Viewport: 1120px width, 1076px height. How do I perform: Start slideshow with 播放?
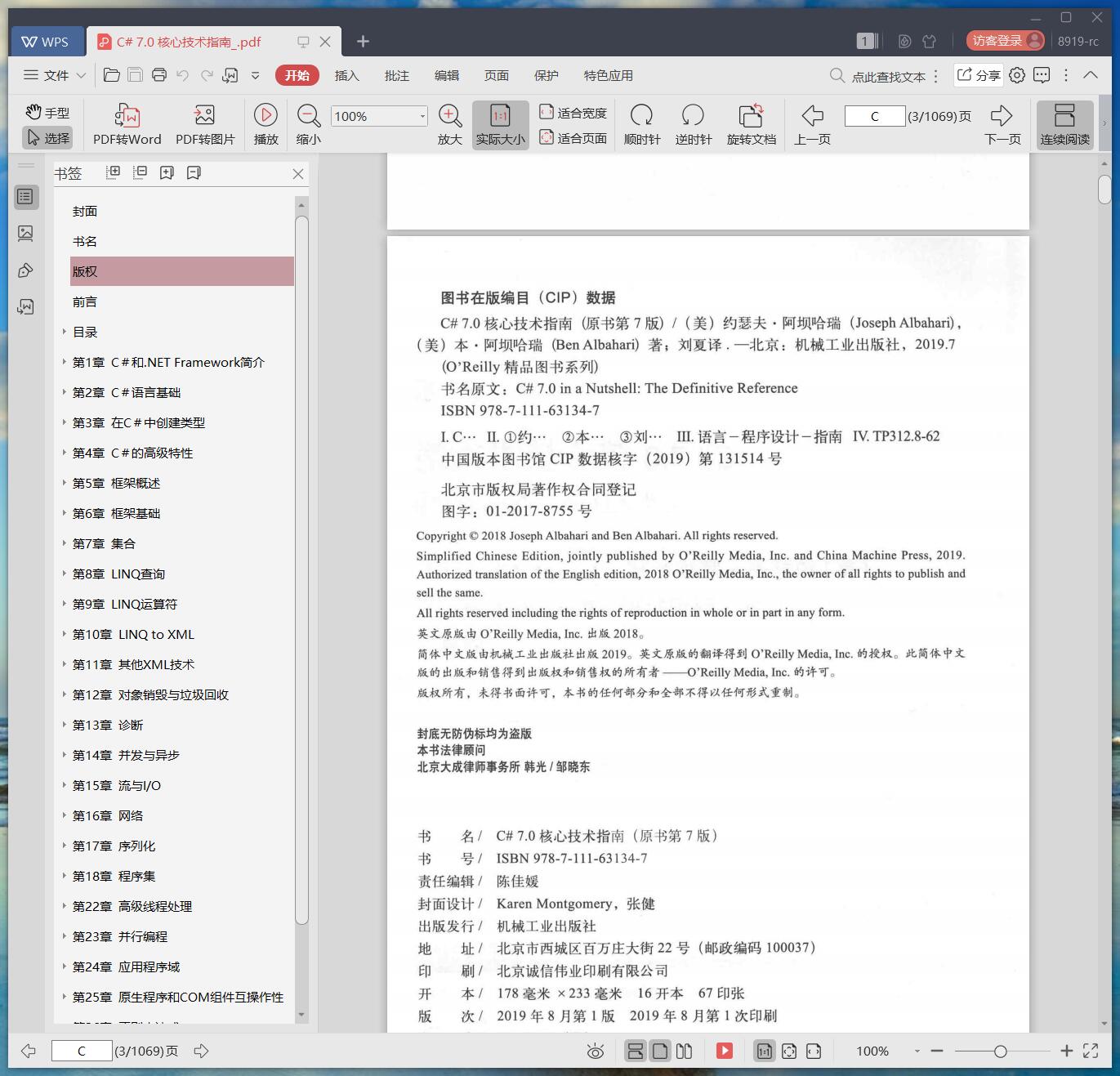pos(265,125)
